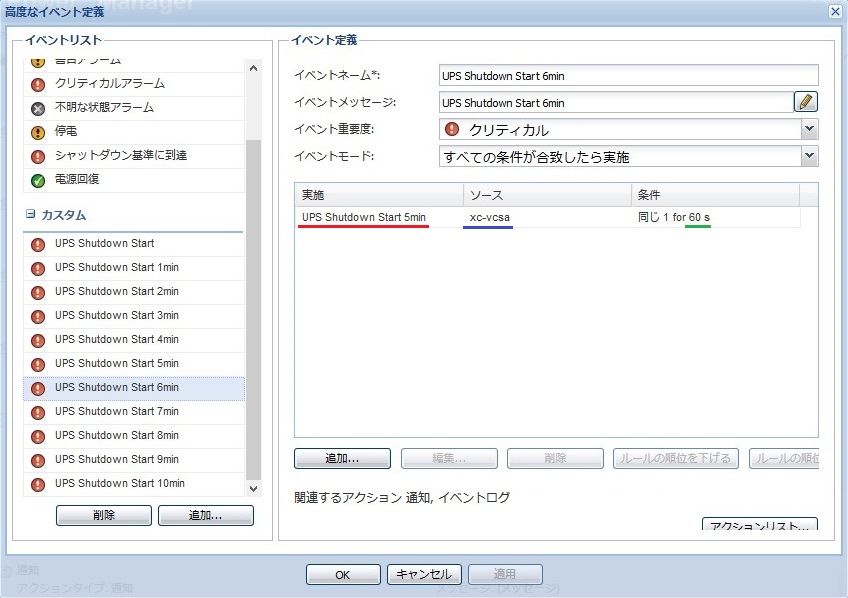
Task: Click the grey X icon for 不明な状態アラーム
Action: point(38,108)
